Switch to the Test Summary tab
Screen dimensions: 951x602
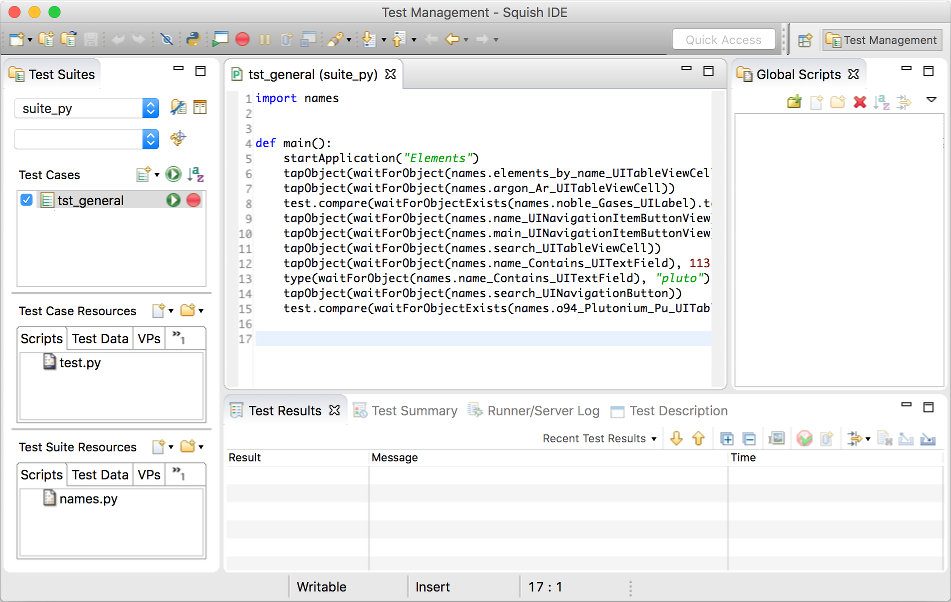414,411
